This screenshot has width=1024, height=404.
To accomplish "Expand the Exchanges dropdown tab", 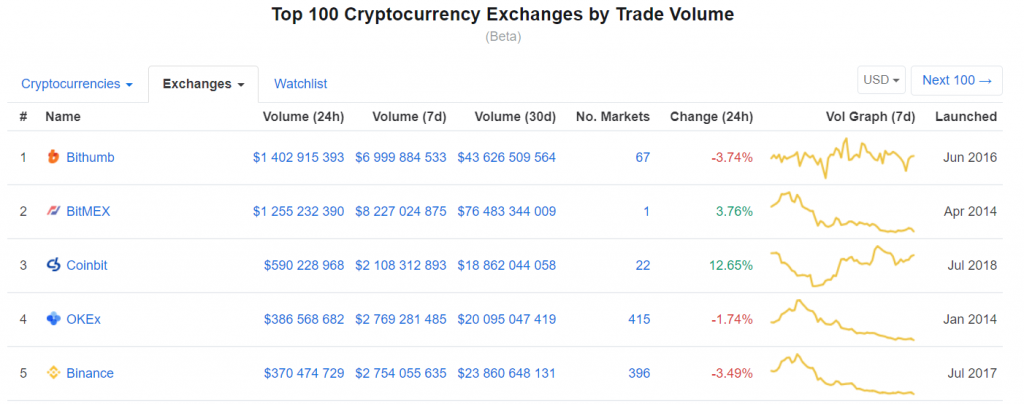I will 203,84.
